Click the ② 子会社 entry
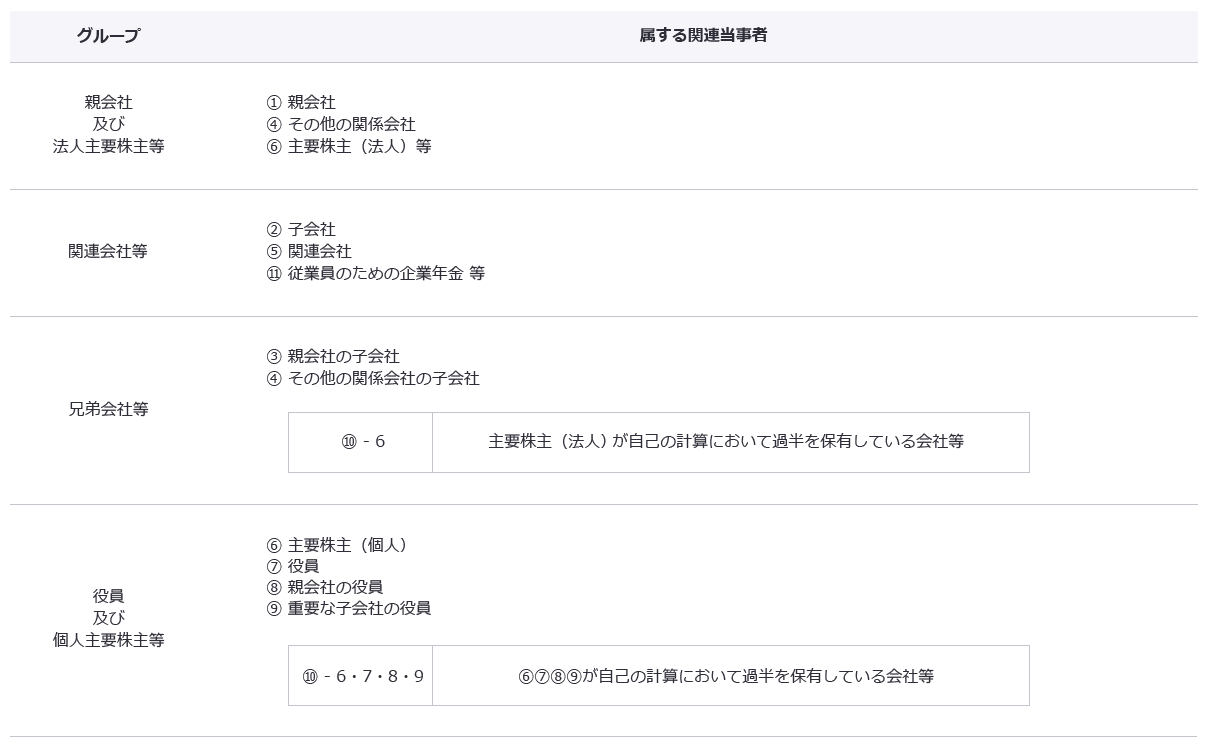Viewport: 1206px width, 745px height. coord(301,230)
